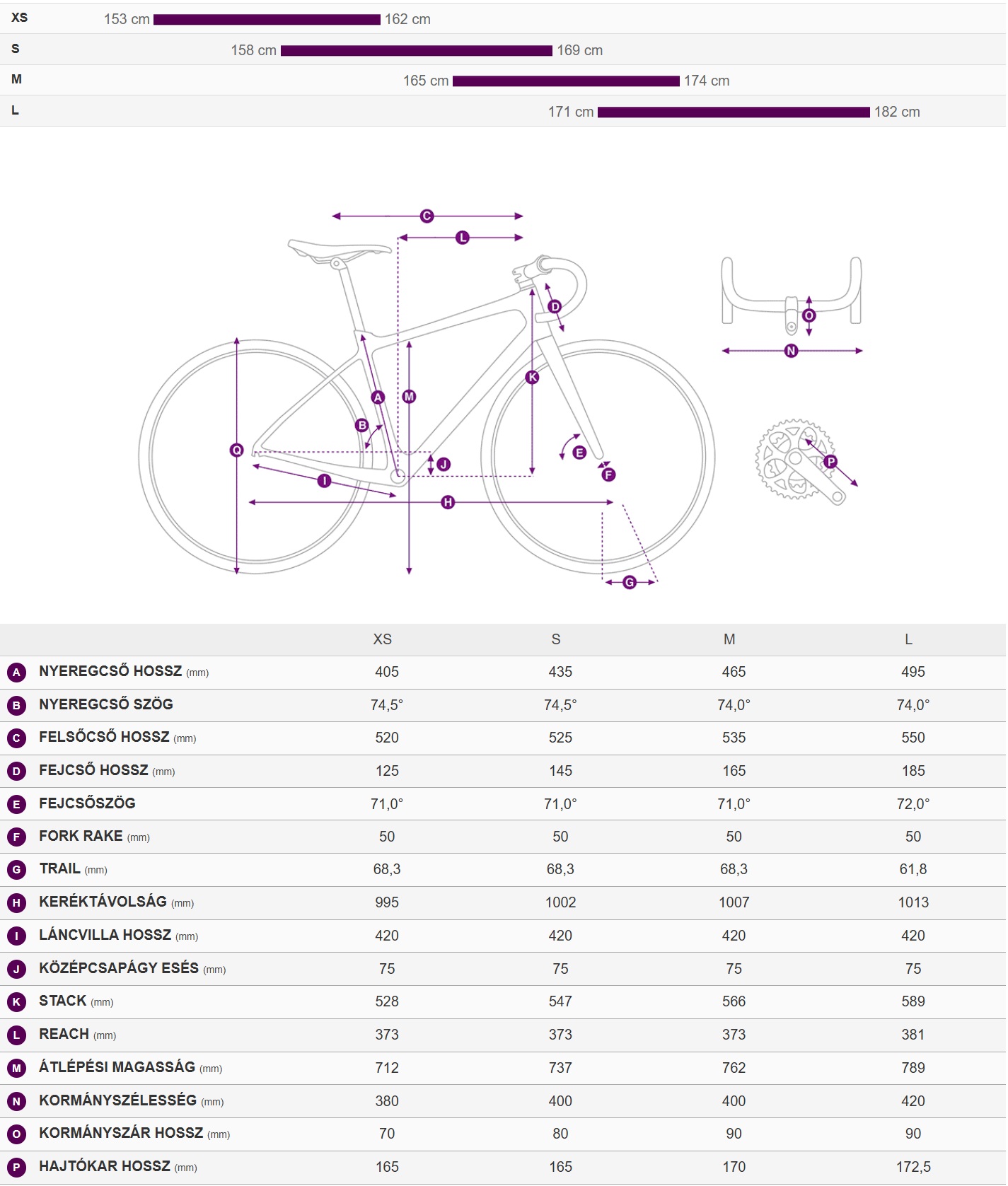Image resolution: width=1008 pixels, height=1186 pixels.
Task: Click the G trail marker below the front wheel
Action: pos(630,582)
